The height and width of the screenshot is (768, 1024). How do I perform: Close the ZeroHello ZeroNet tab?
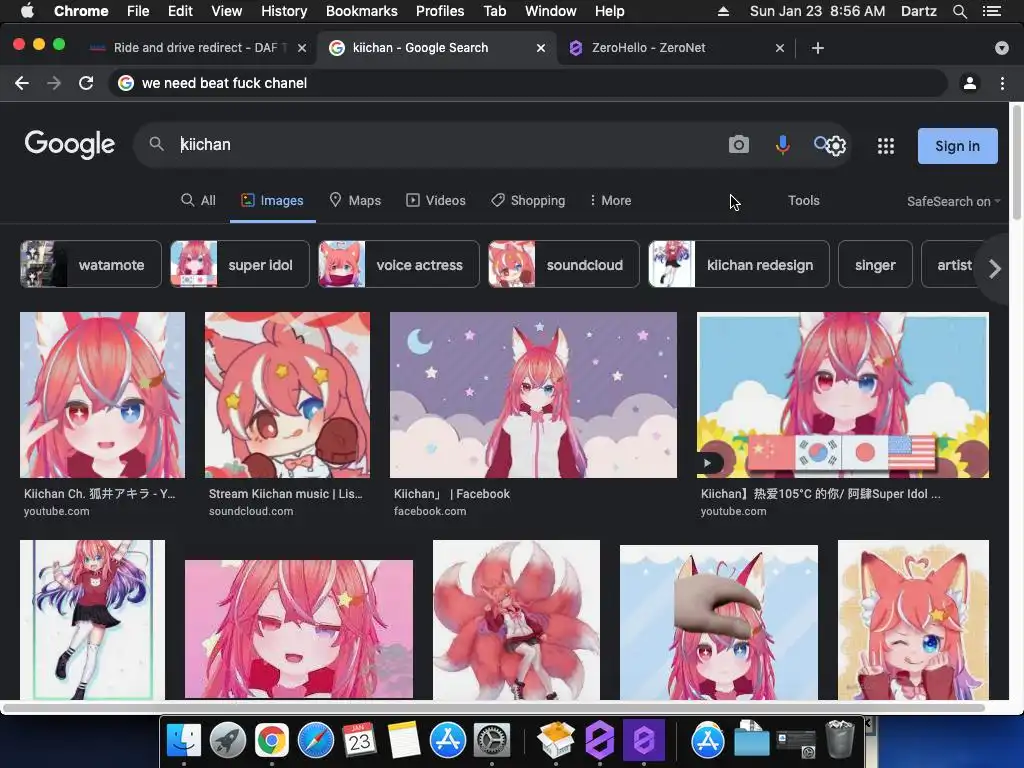pyautogui.click(x=780, y=48)
